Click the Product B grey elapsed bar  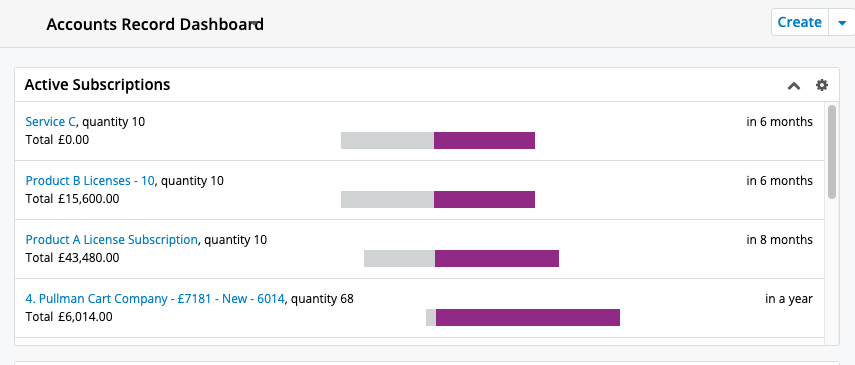pos(387,199)
